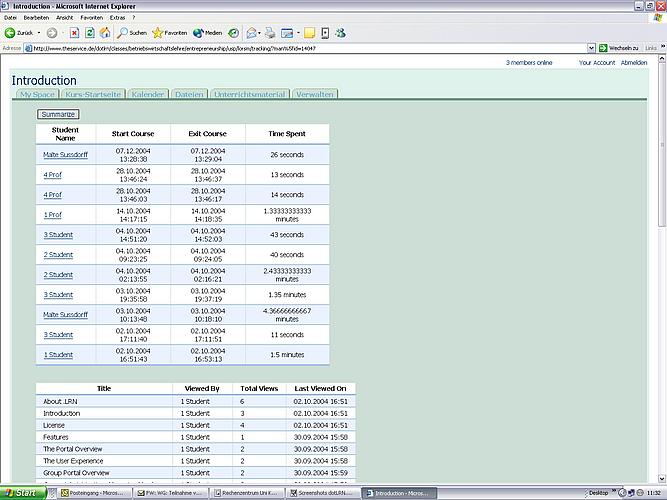Click the Abmelden logout link
Screen dimensions: 667x500
point(634,63)
